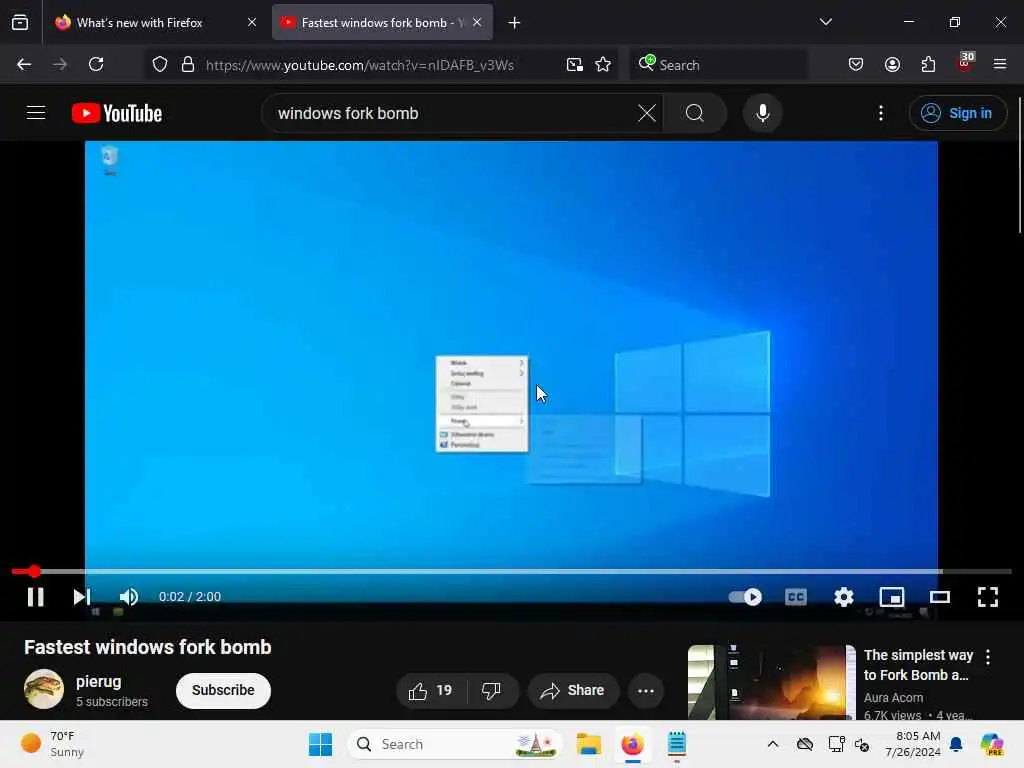
Task: Open Copilot preview icon in taskbar
Action: coord(992,744)
